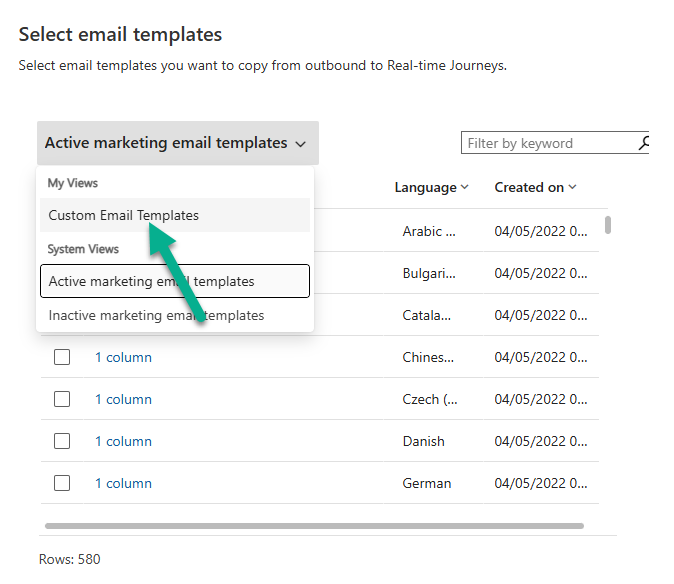
Task: Expand the Language column header chevron
Action: 465,188
